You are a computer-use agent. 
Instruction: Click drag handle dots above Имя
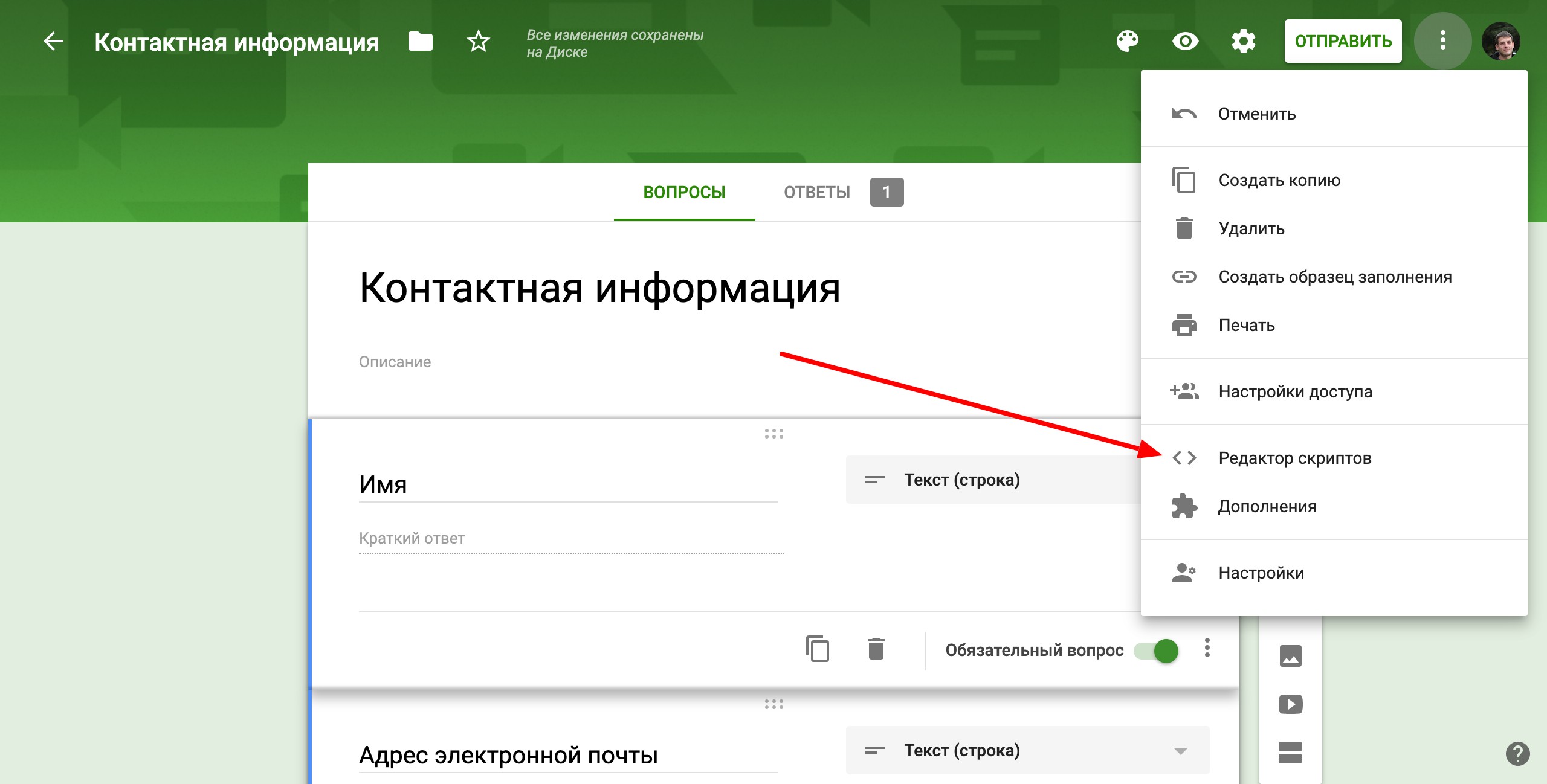coord(774,434)
